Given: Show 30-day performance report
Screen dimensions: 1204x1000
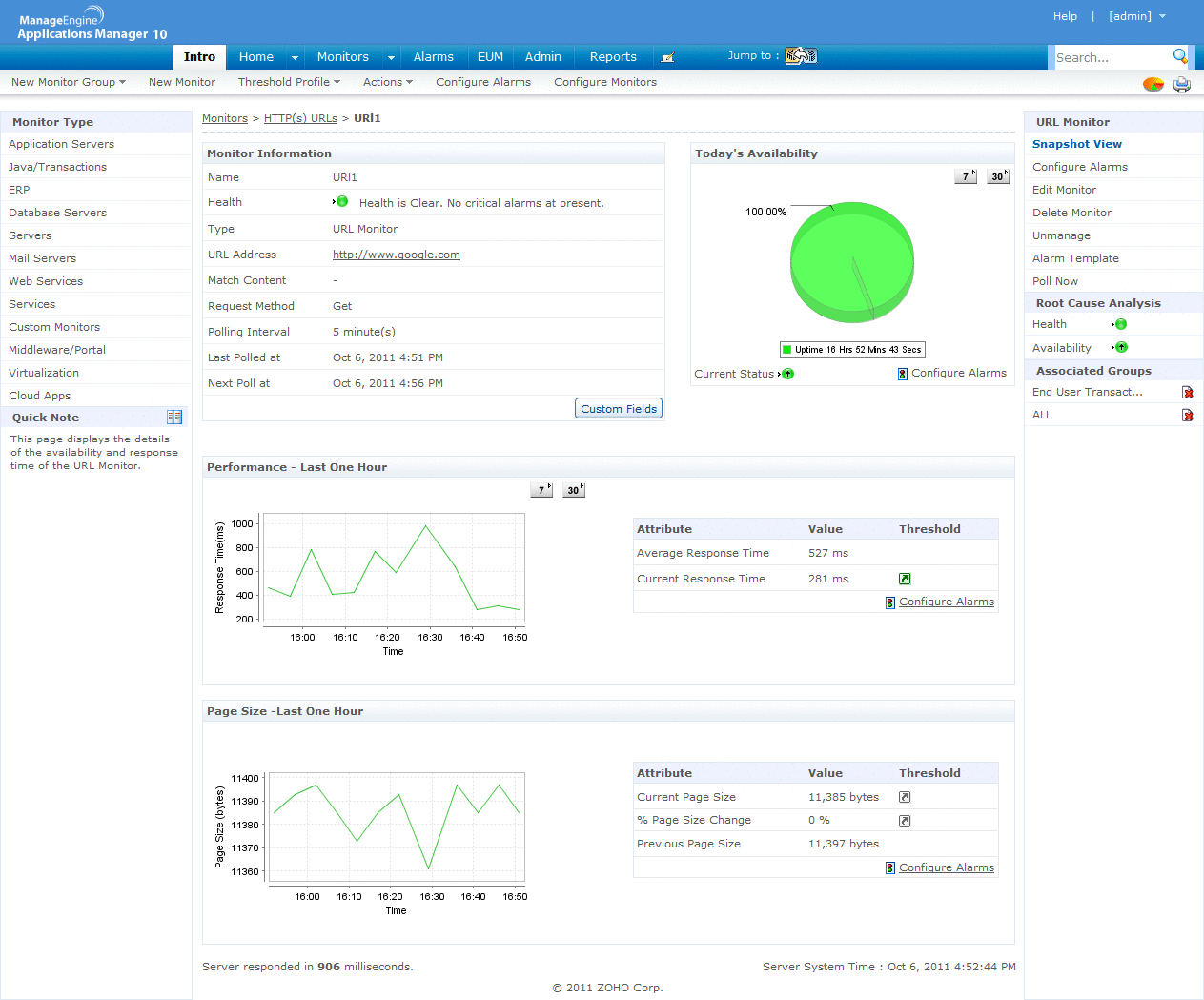Looking at the screenshot, I should 573,490.
